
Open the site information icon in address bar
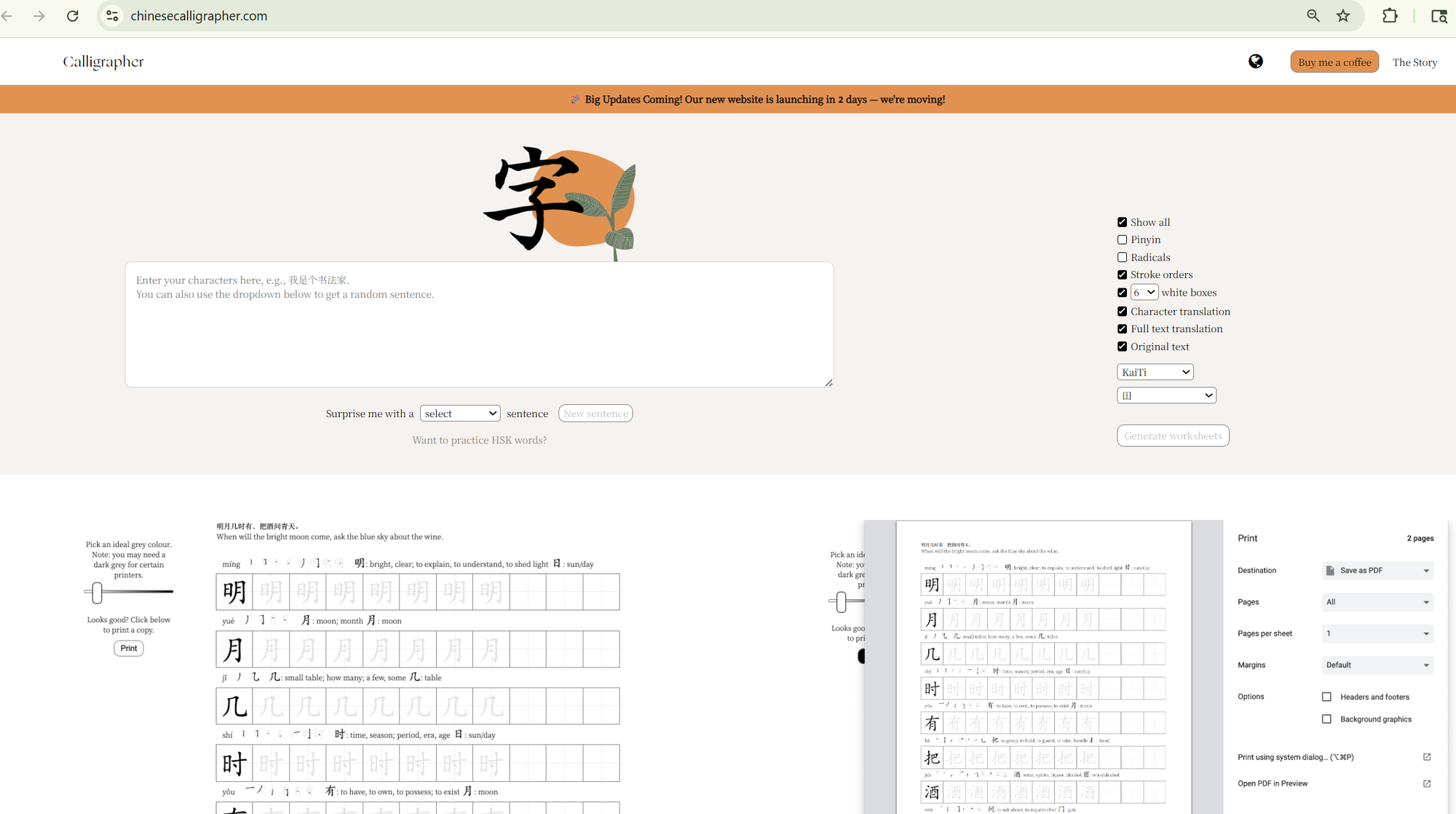112,16
